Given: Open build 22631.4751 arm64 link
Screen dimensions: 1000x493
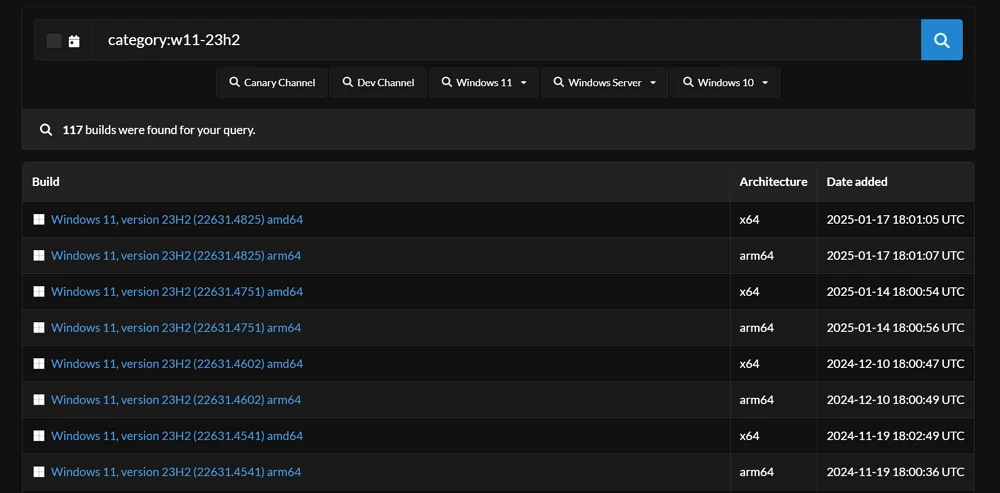Looking at the screenshot, I should pyautogui.click(x=176, y=328).
